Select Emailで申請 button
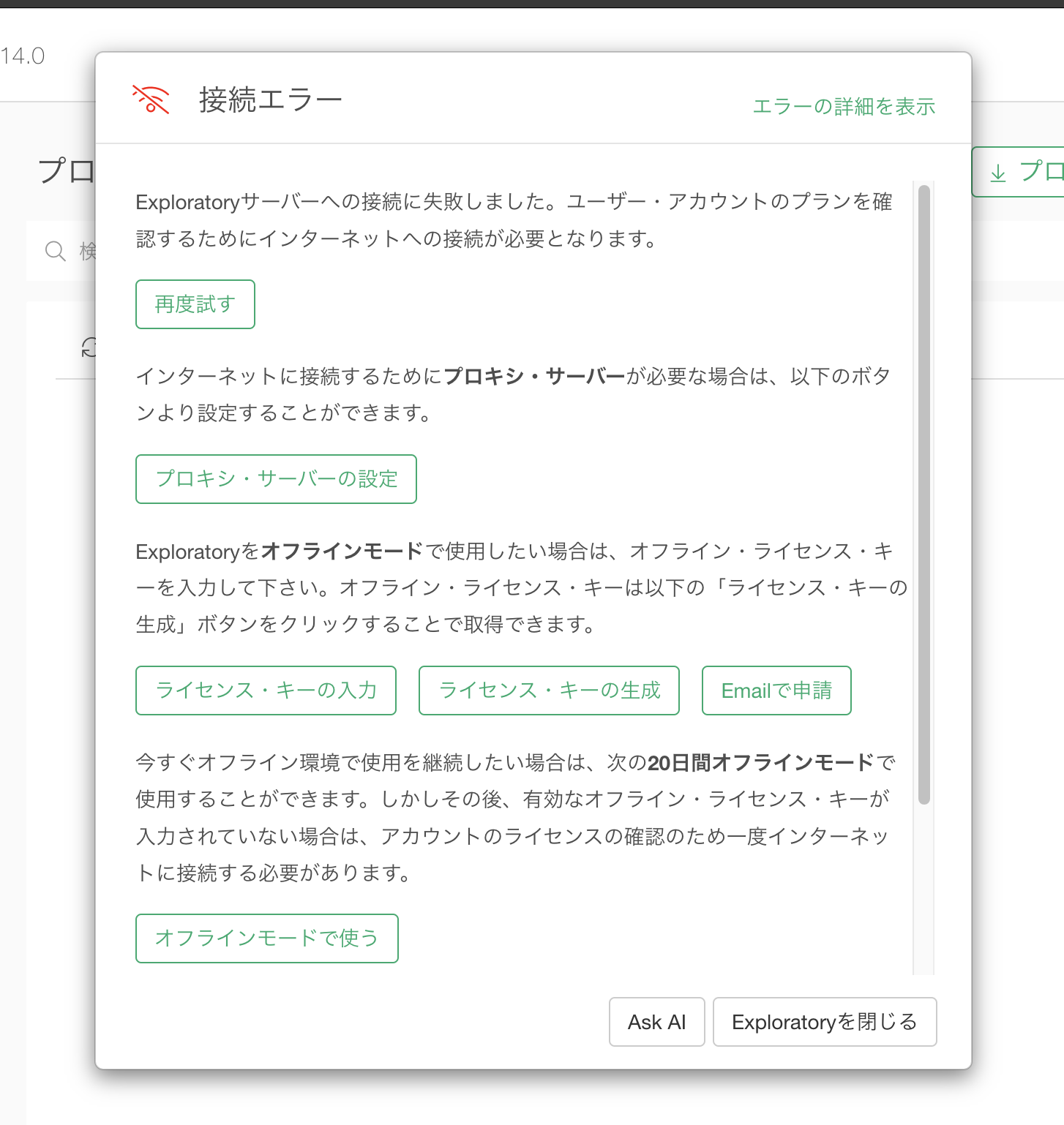 tap(776, 691)
